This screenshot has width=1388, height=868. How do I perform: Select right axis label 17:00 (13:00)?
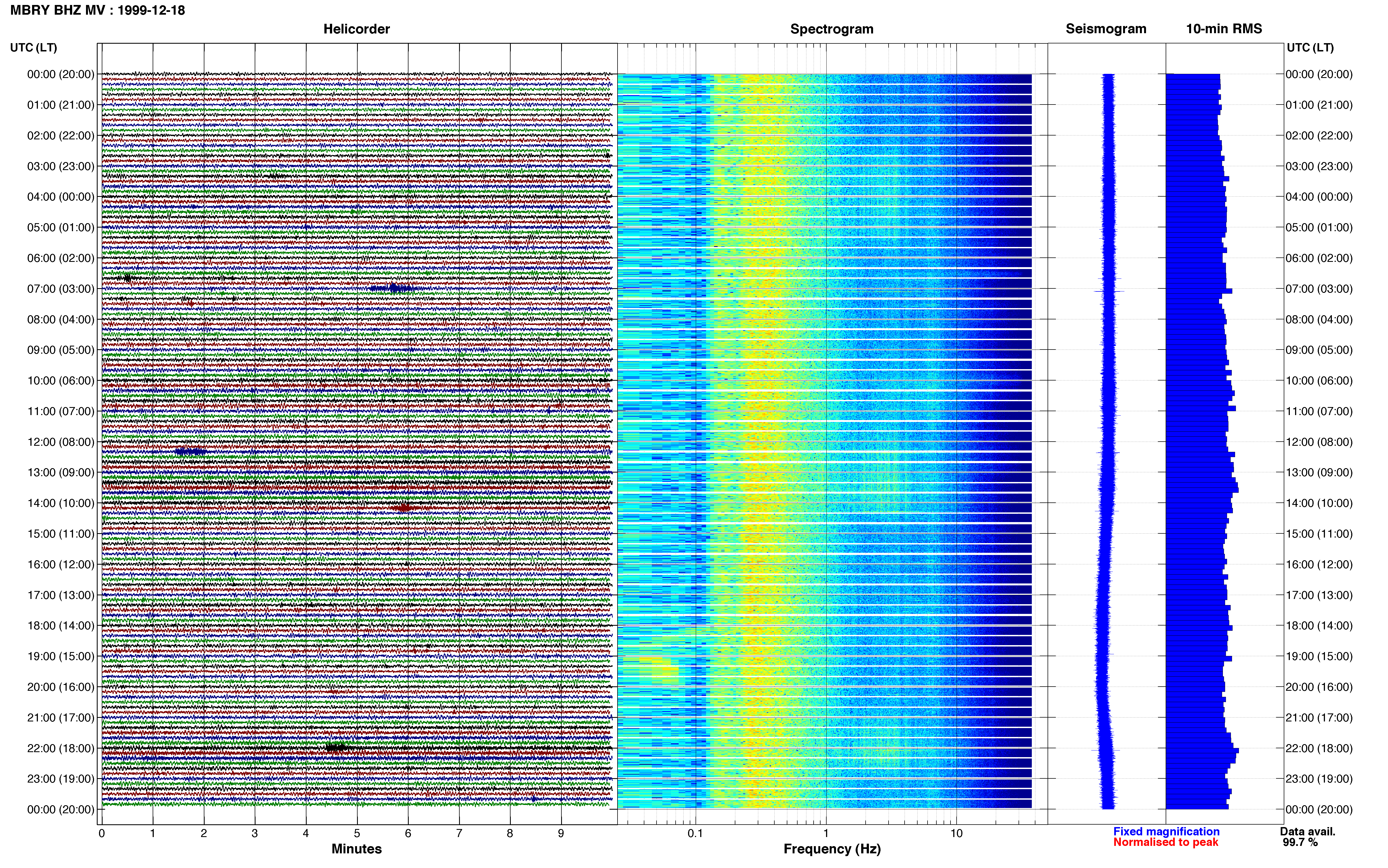1319,595
